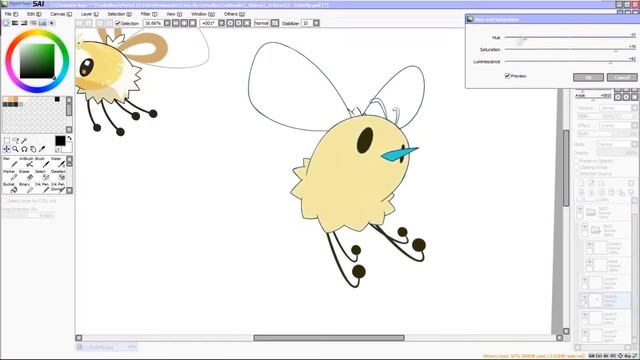Image resolution: width=640 pixels, height=360 pixels.
Task: Activate the Rotate canvas tool
Action: pos(24,149)
